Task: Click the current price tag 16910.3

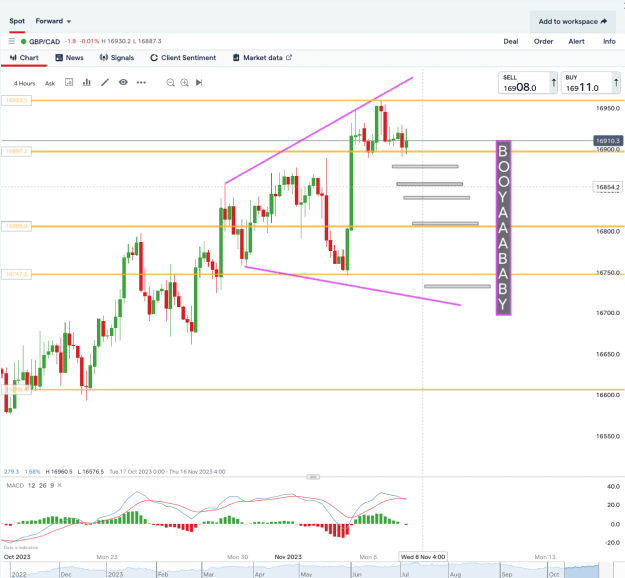Action: pyautogui.click(x=608, y=141)
